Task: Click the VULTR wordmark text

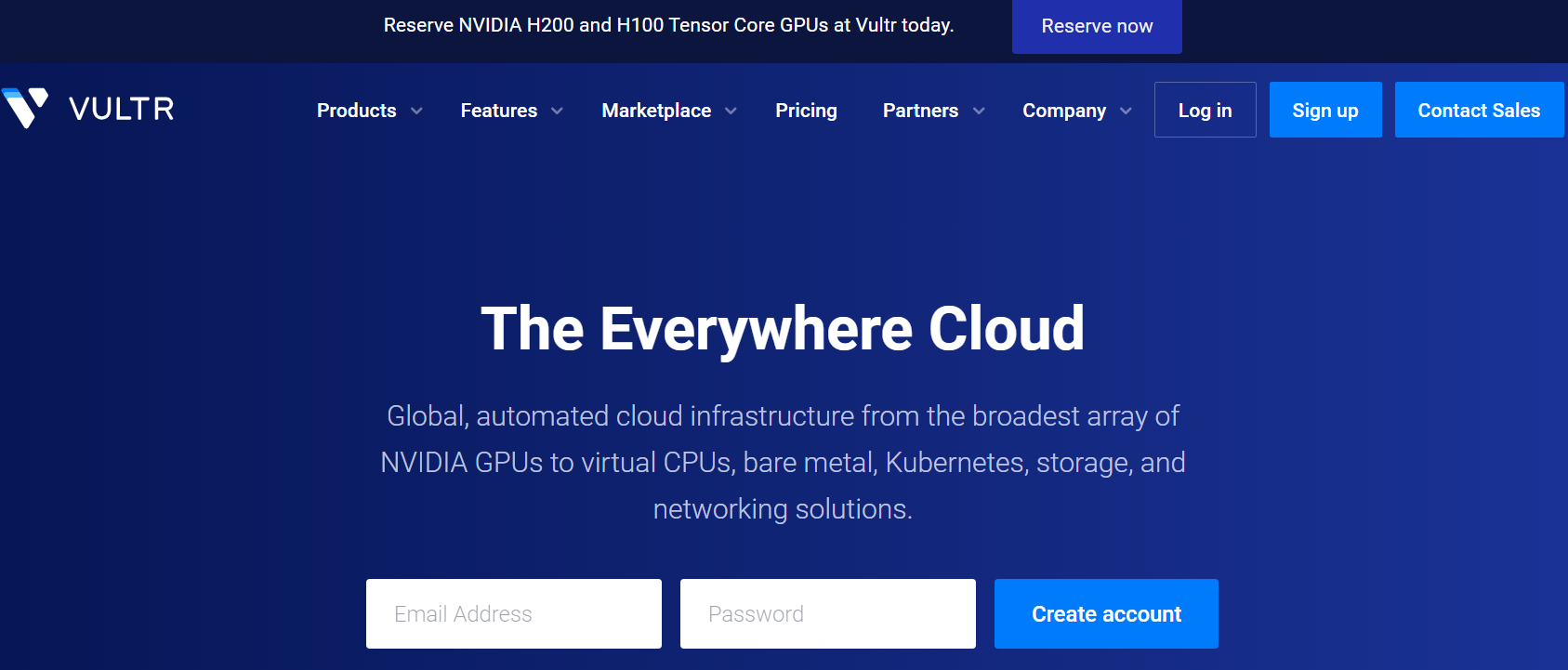Action: [x=122, y=110]
